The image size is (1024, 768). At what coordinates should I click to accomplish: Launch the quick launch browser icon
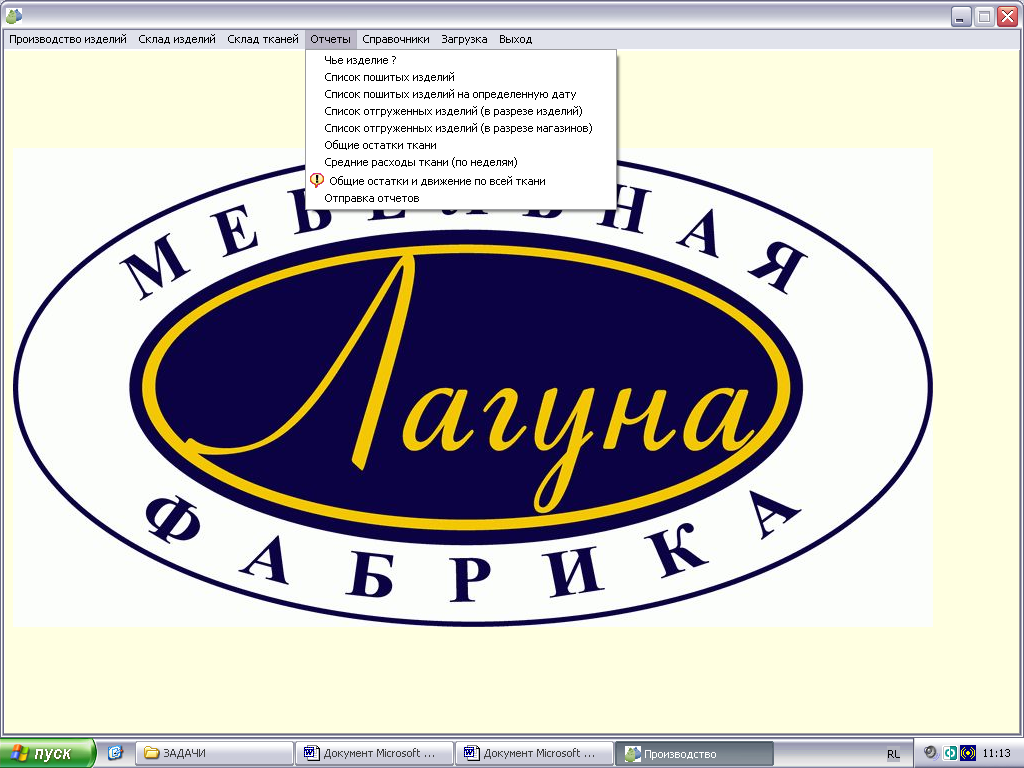pos(115,753)
